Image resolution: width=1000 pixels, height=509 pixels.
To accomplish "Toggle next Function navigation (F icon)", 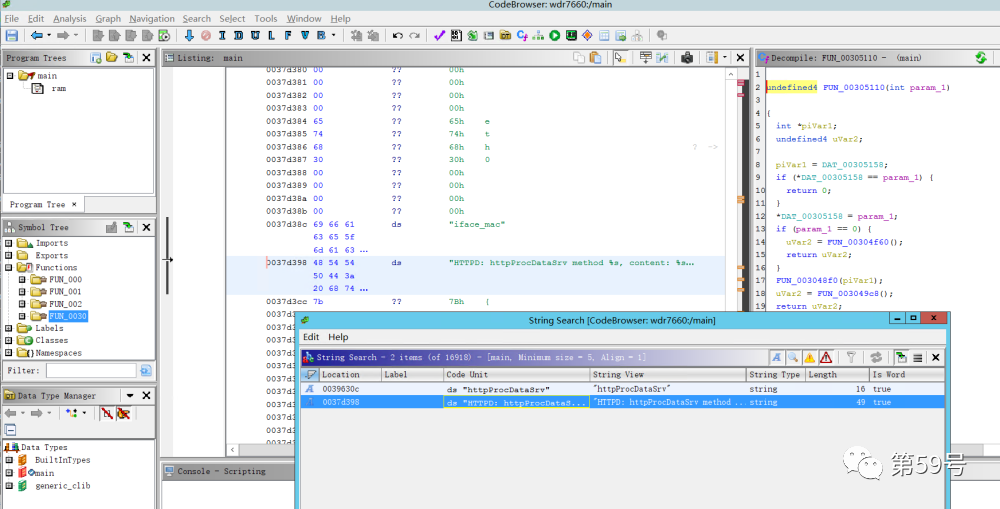I will tap(288, 36).
